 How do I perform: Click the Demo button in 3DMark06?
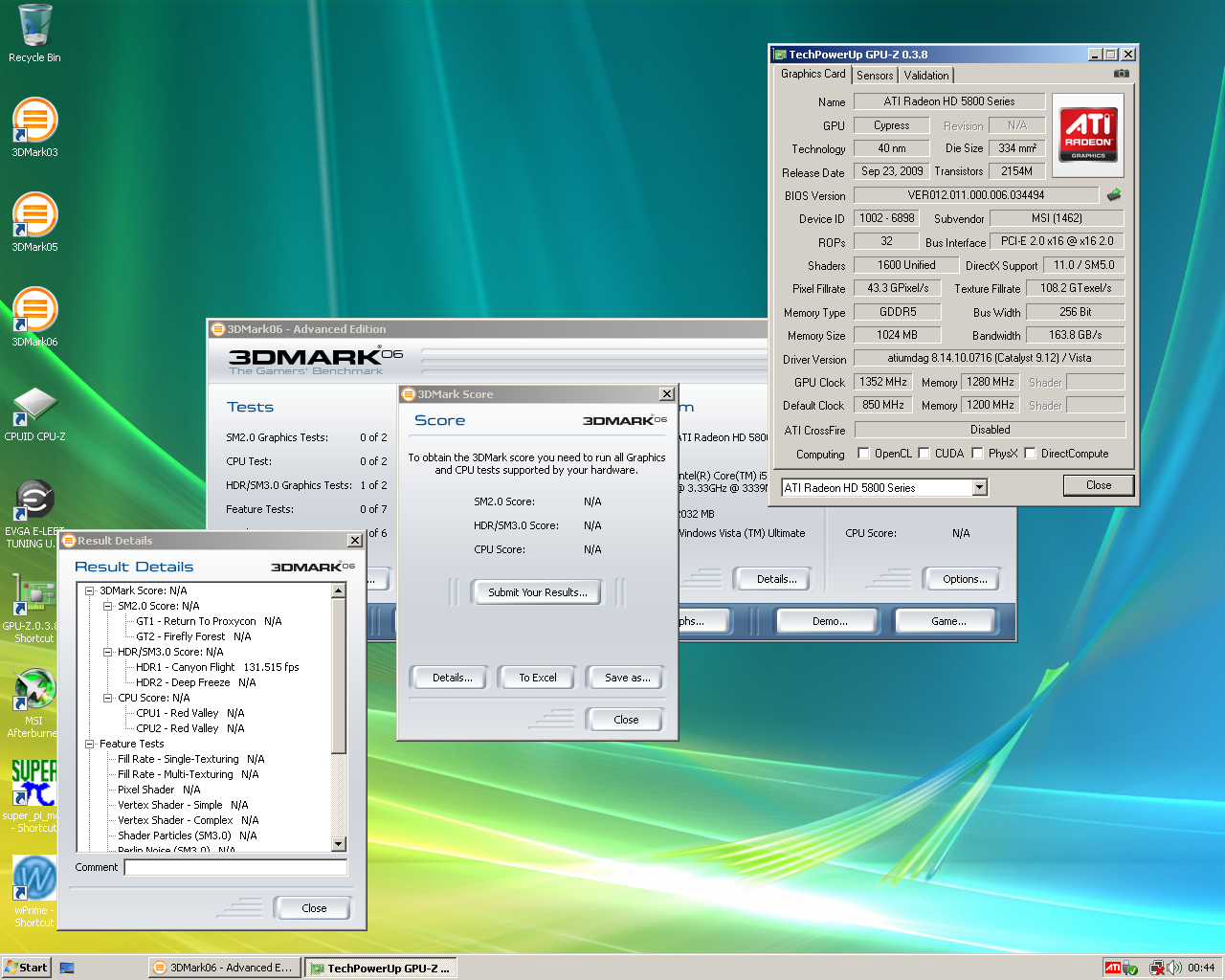click(830, 621)
